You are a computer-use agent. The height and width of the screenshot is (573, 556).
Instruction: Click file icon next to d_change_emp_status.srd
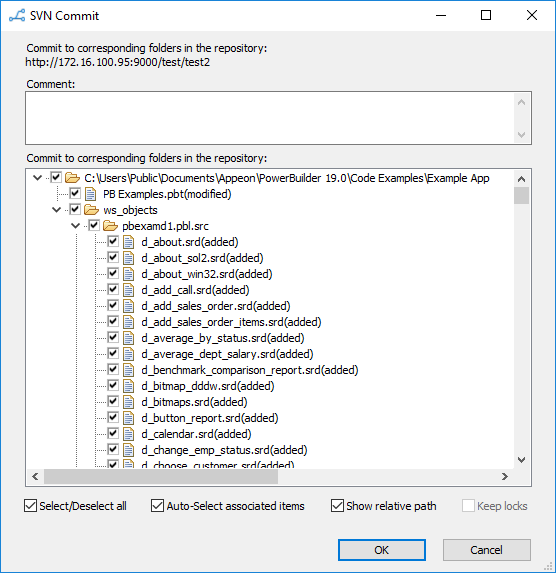click(128, 450)
